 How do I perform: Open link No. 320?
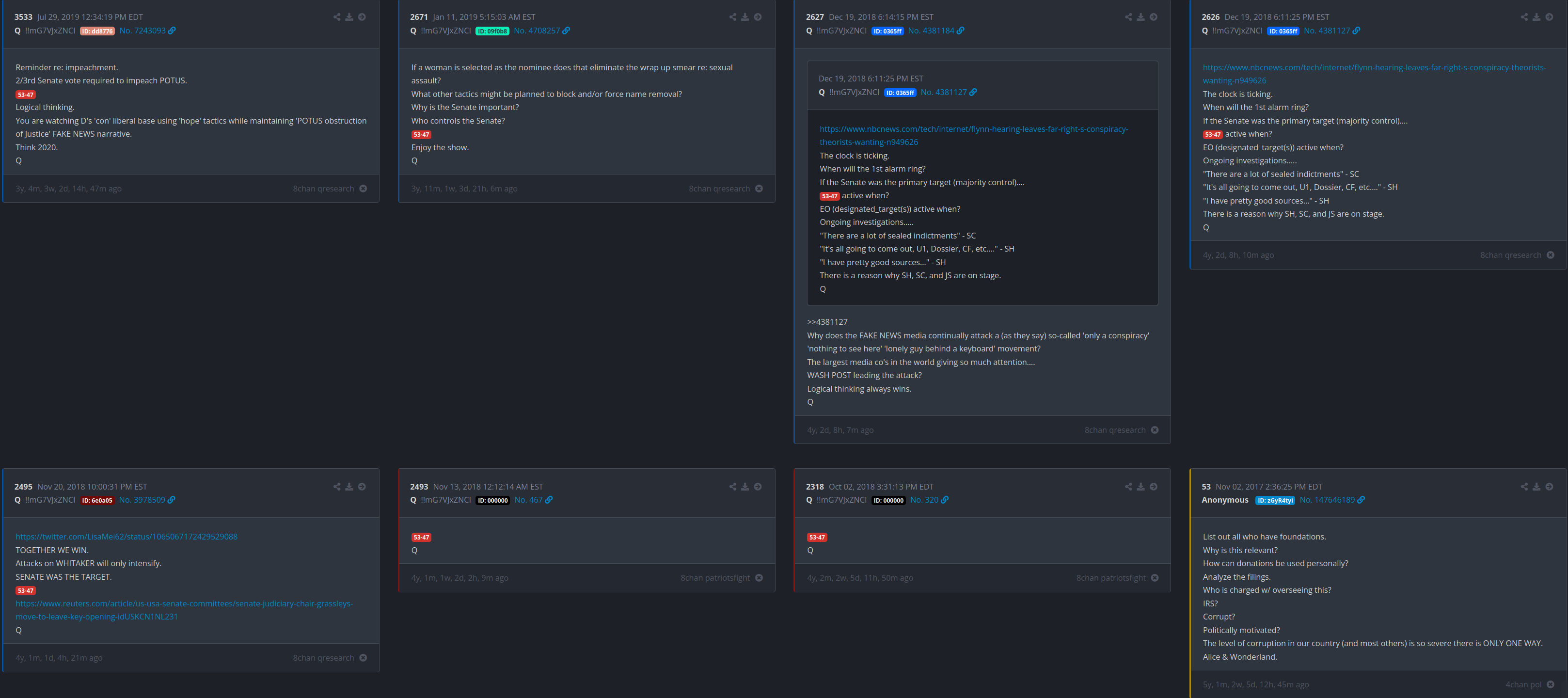coord(929,500)
